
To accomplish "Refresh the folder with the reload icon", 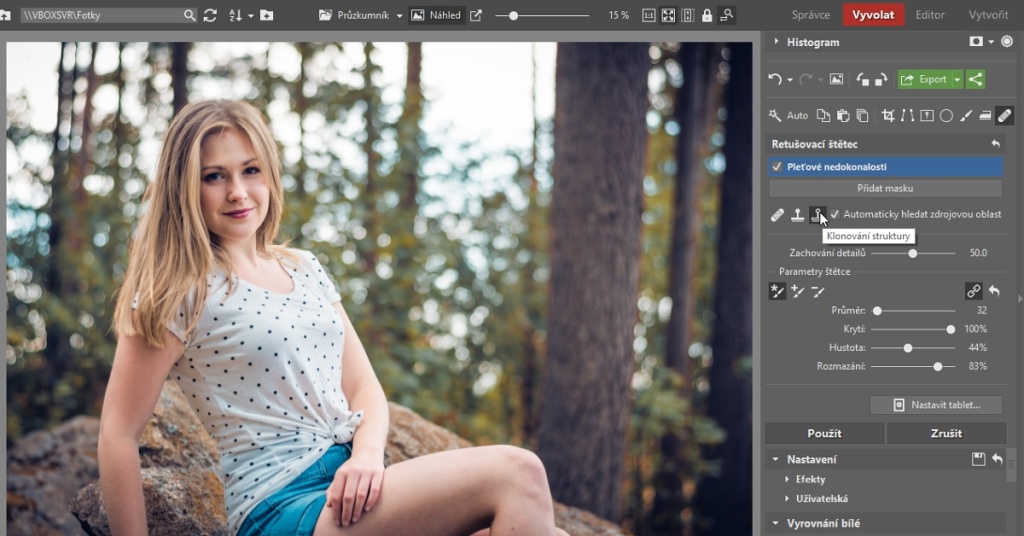I will click(x=210, y=15).
